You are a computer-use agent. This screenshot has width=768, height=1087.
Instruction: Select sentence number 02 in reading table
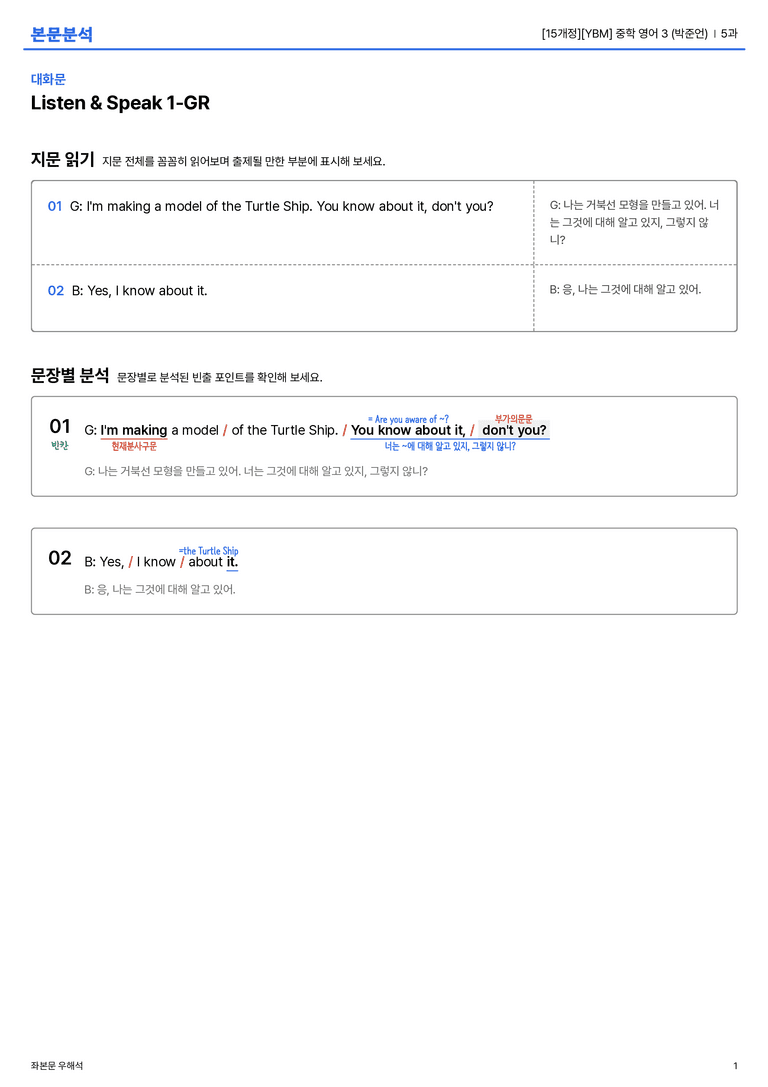point(55,290)
